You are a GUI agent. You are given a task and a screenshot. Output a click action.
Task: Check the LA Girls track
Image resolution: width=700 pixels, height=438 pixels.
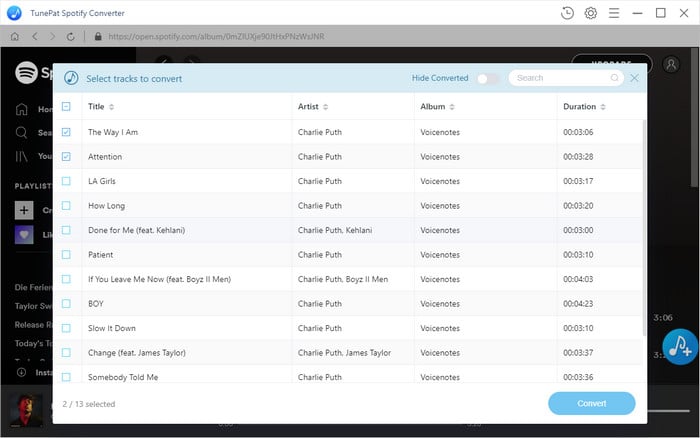[x=66, y=181]
